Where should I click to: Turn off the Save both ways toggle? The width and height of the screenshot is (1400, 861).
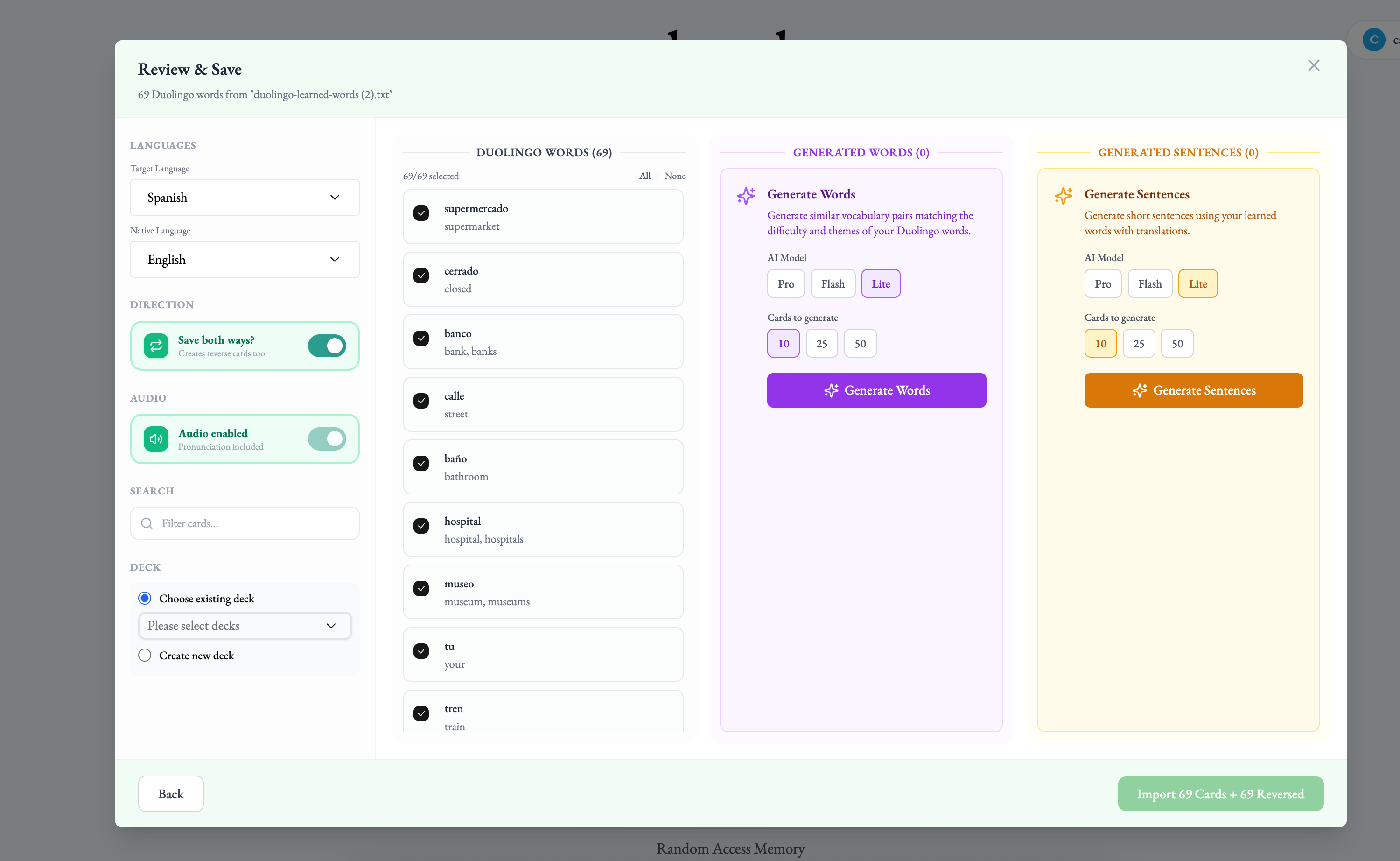click(x=327, y=346)
